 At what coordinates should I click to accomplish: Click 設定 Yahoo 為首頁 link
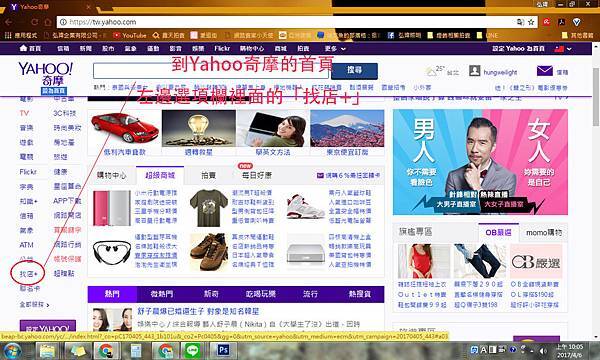[518, 49]
